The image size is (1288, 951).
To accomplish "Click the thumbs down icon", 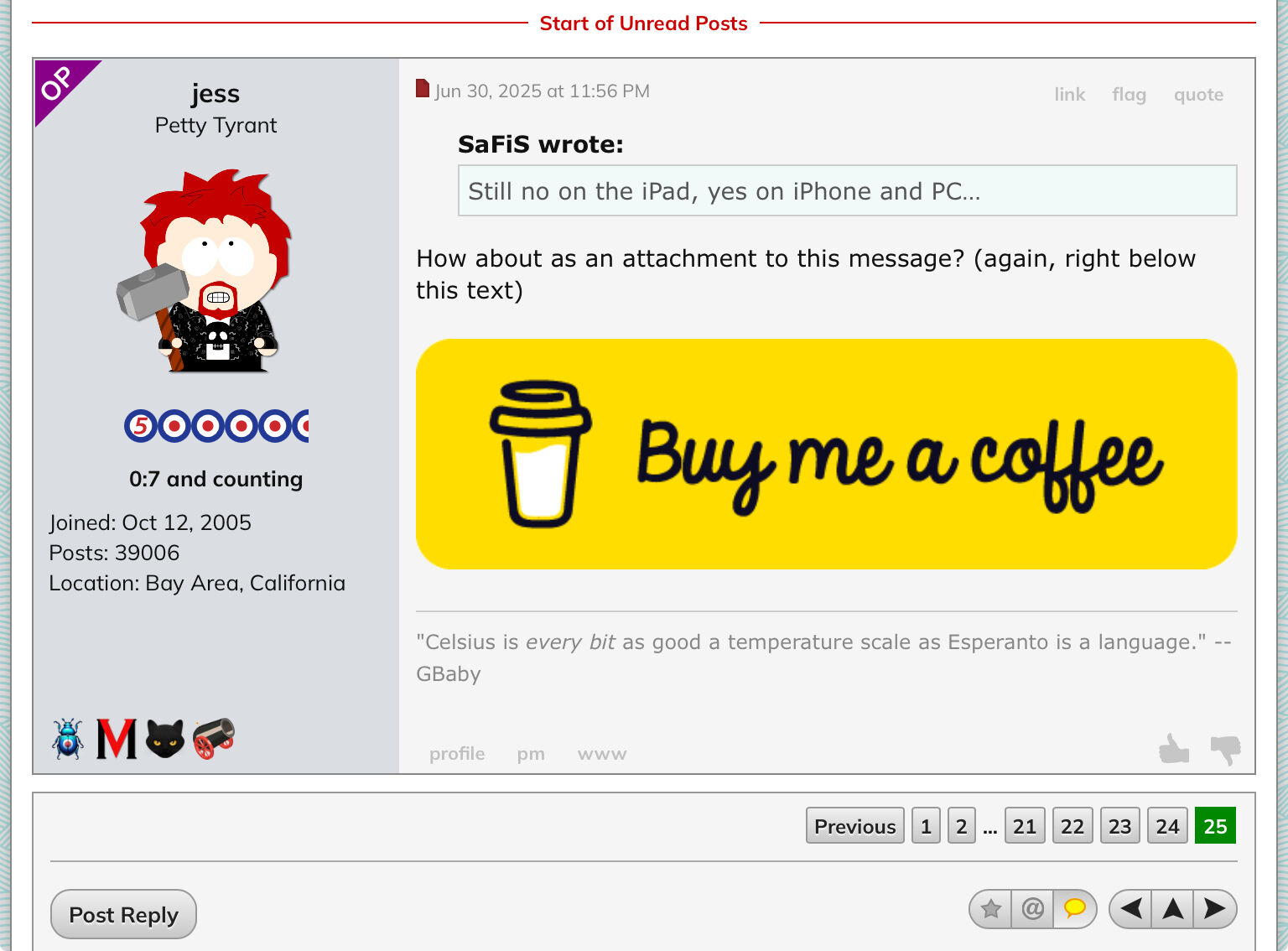I will pos(1225,751).
